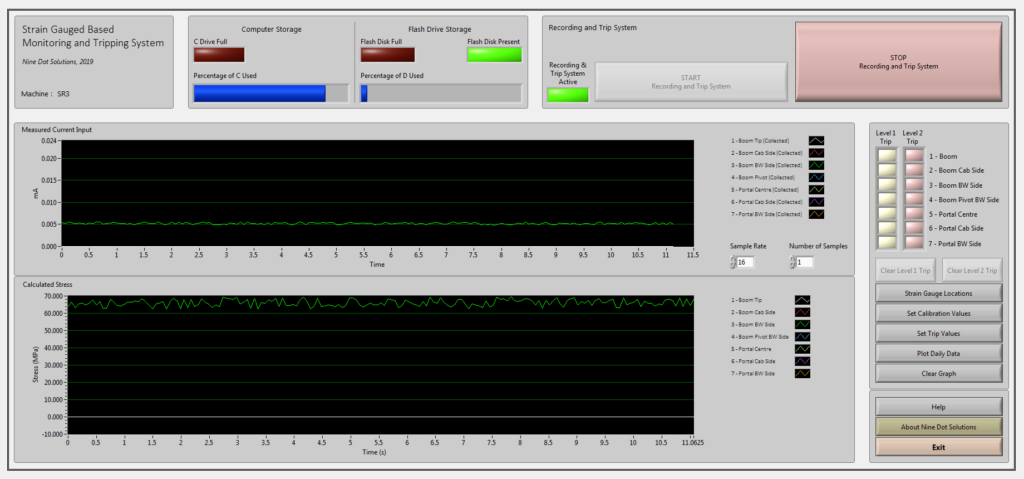
Task: Click the Level 2 Trip indicator for 2 - Boom Cab Side
Action: (914, 171)
